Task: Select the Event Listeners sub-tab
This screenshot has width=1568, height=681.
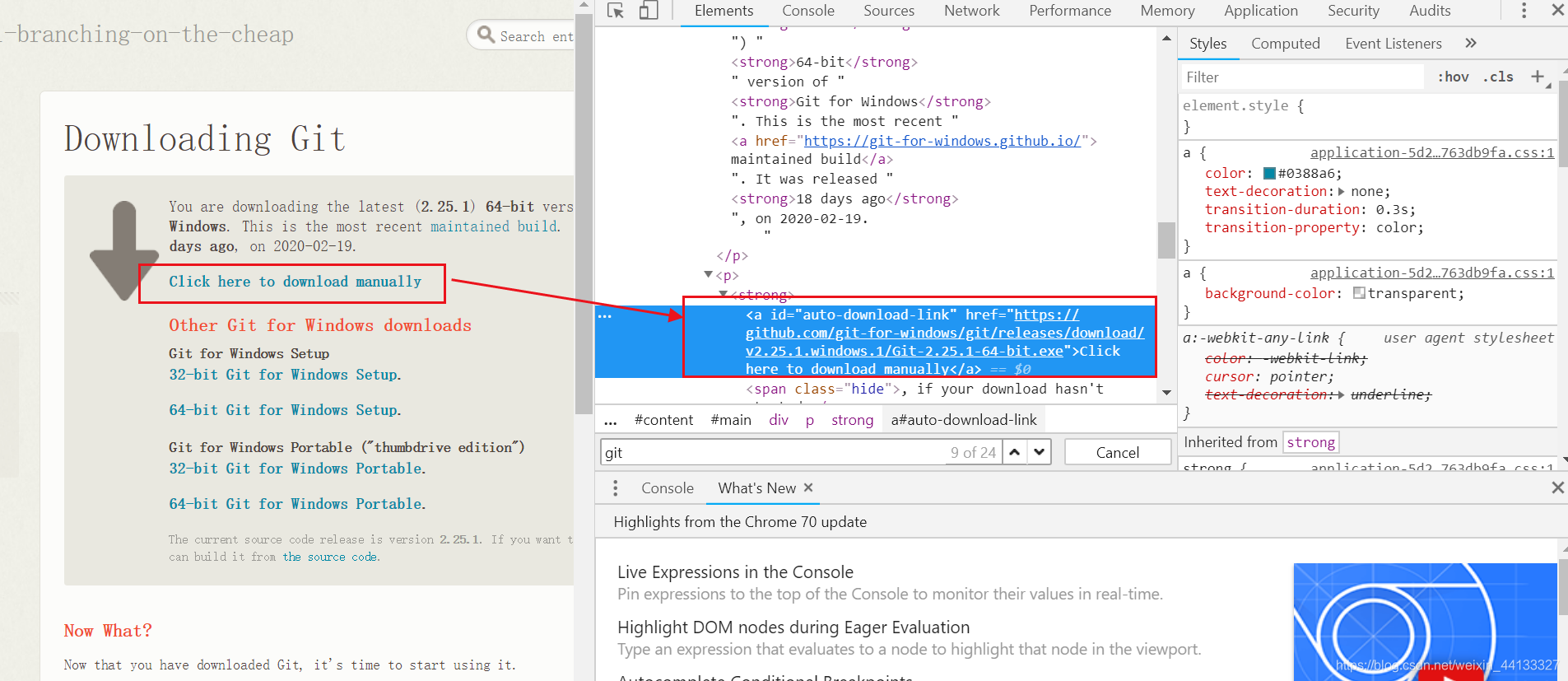Action: coord(1394,44)
